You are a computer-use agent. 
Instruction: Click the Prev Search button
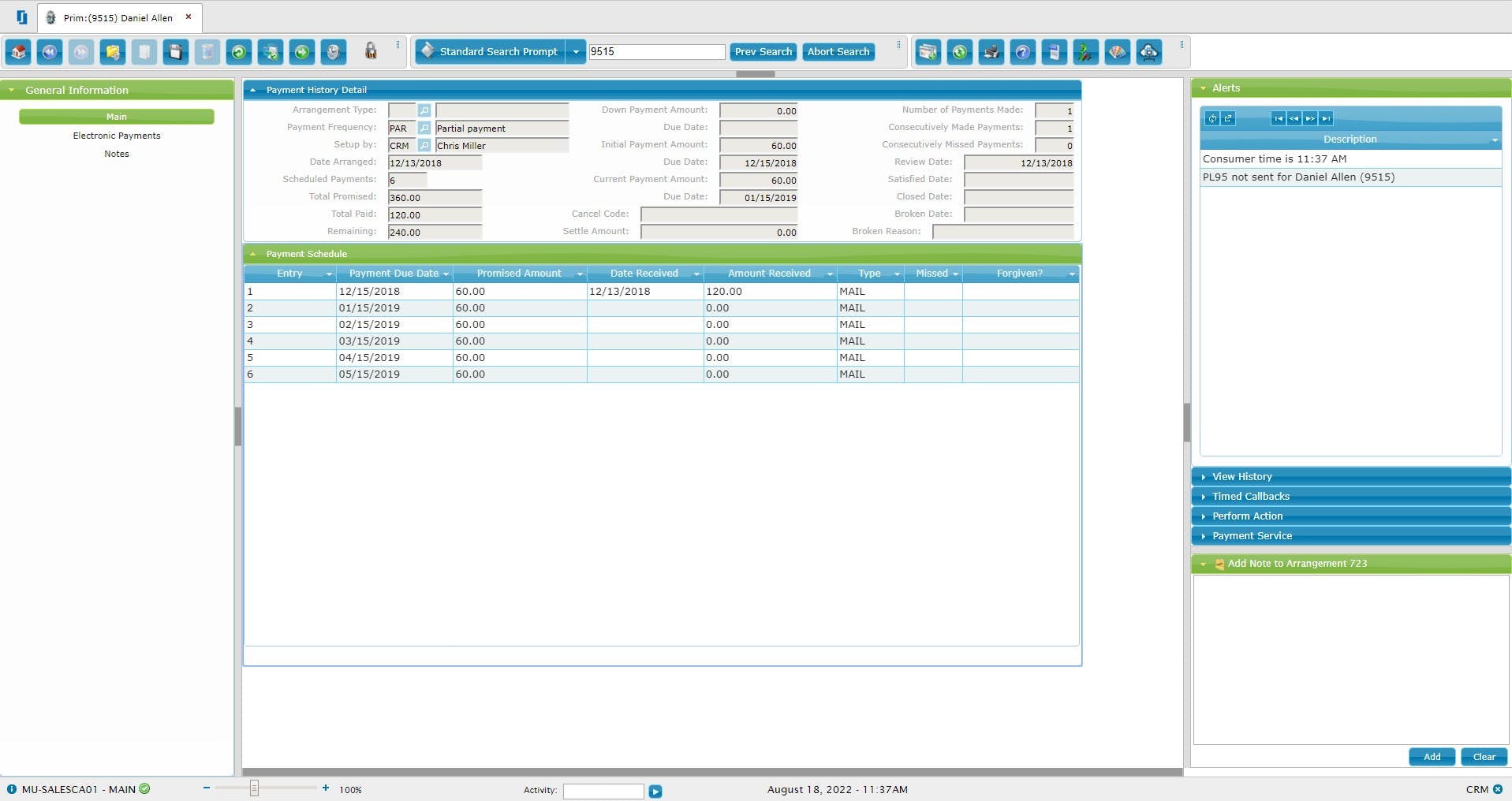click(x=763, y=52)
